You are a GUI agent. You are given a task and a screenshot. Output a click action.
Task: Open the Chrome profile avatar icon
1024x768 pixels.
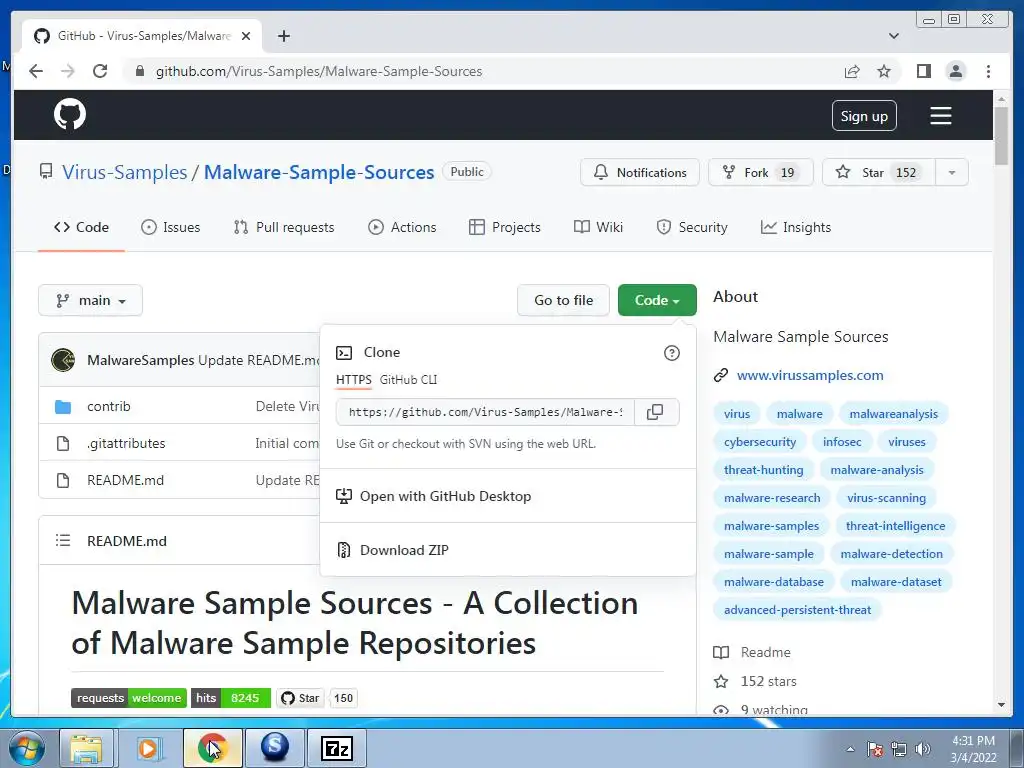[x=955, y=71]
